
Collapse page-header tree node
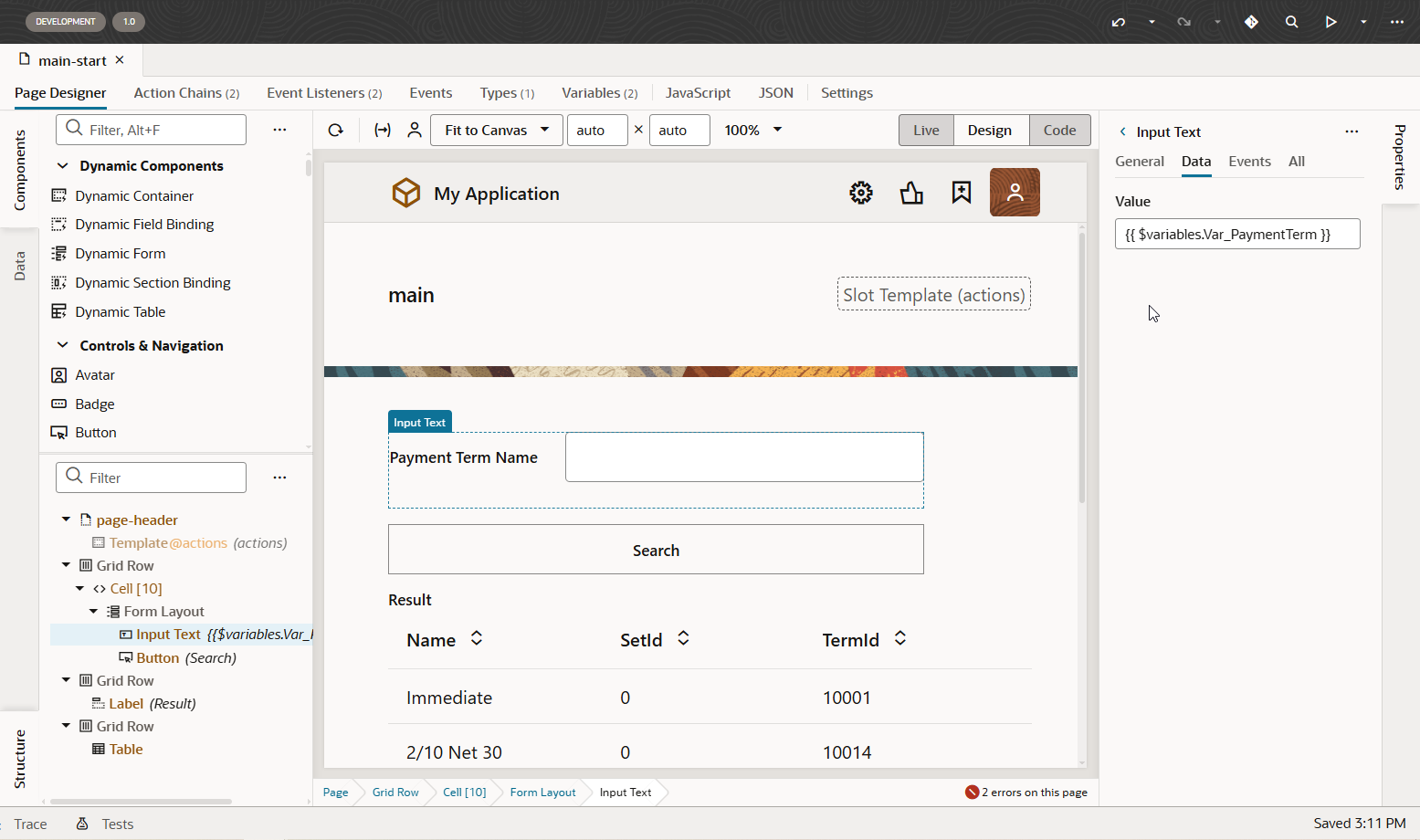(66, 520)
